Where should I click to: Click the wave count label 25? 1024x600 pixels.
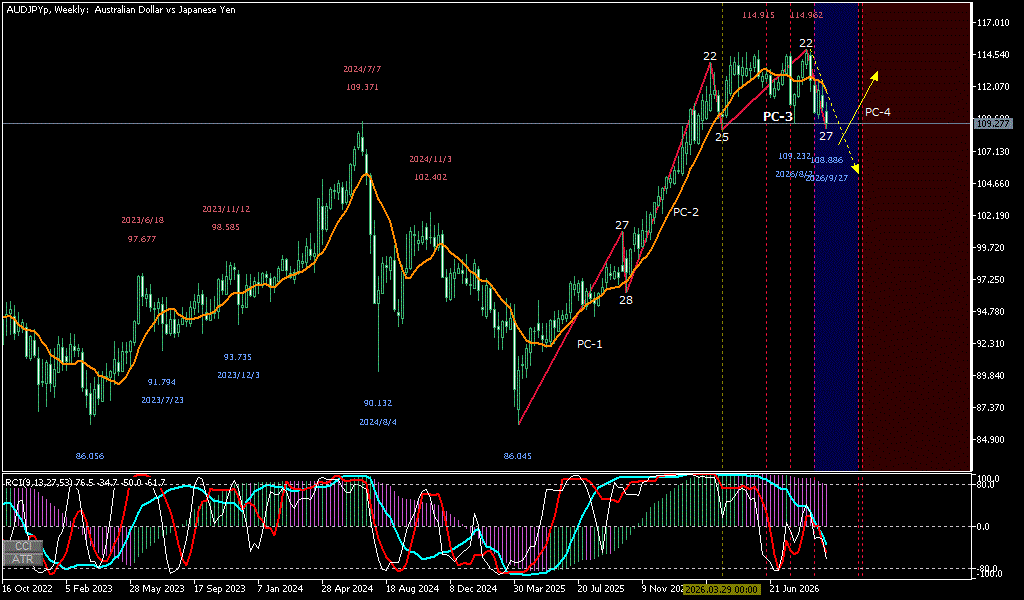point(722,137)
